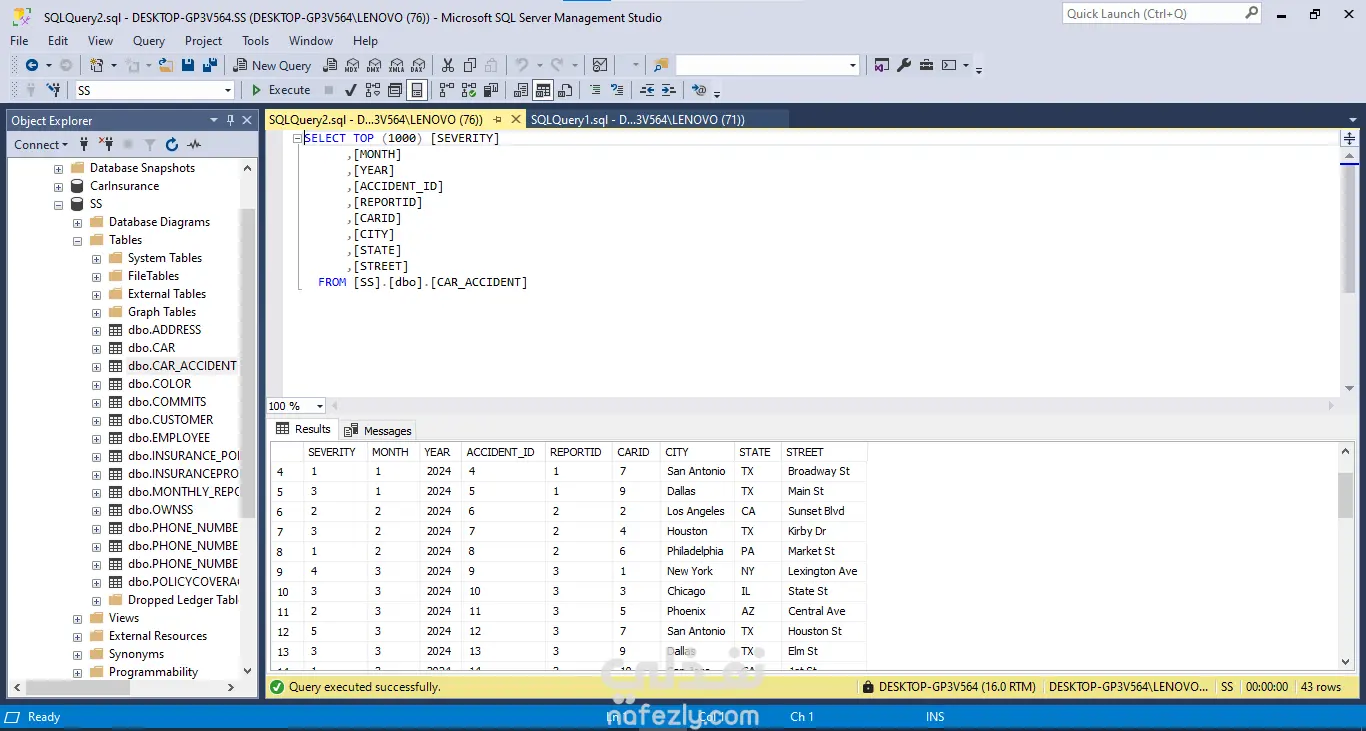
Task: Collapse the SS database node
Action: tap(58, 204)
